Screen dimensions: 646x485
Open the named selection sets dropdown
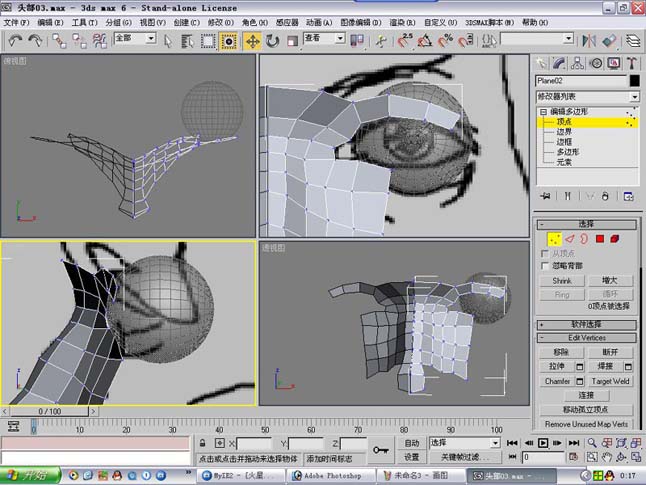(x=569, y=39)
